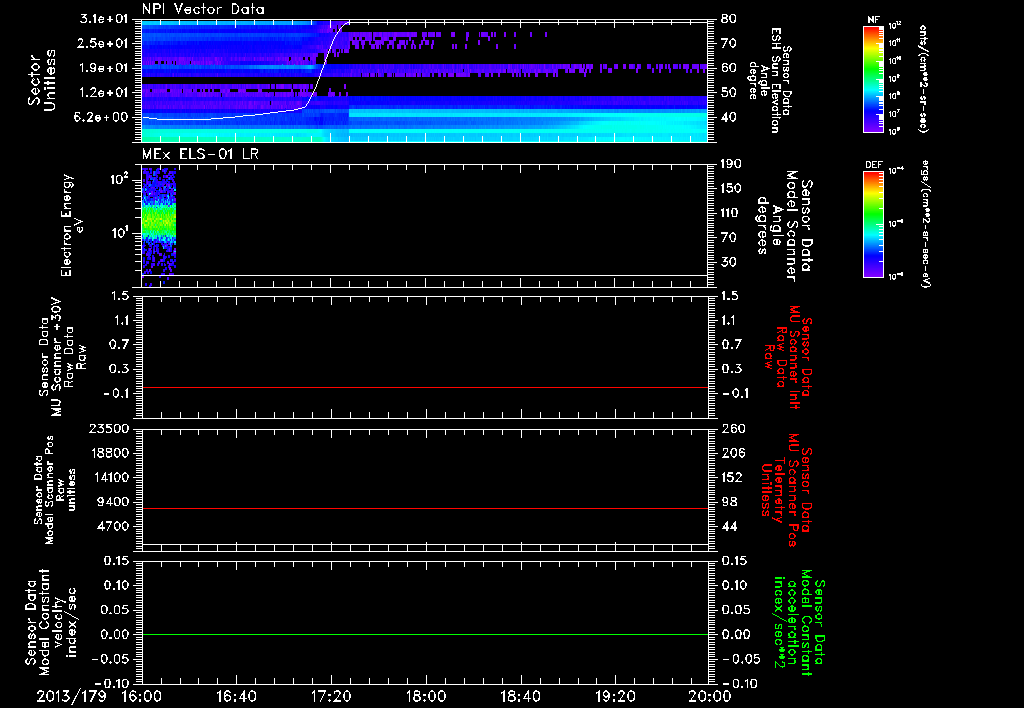Click the DEF label above the color bar
1024x708 pixels.
click(874, 165)
